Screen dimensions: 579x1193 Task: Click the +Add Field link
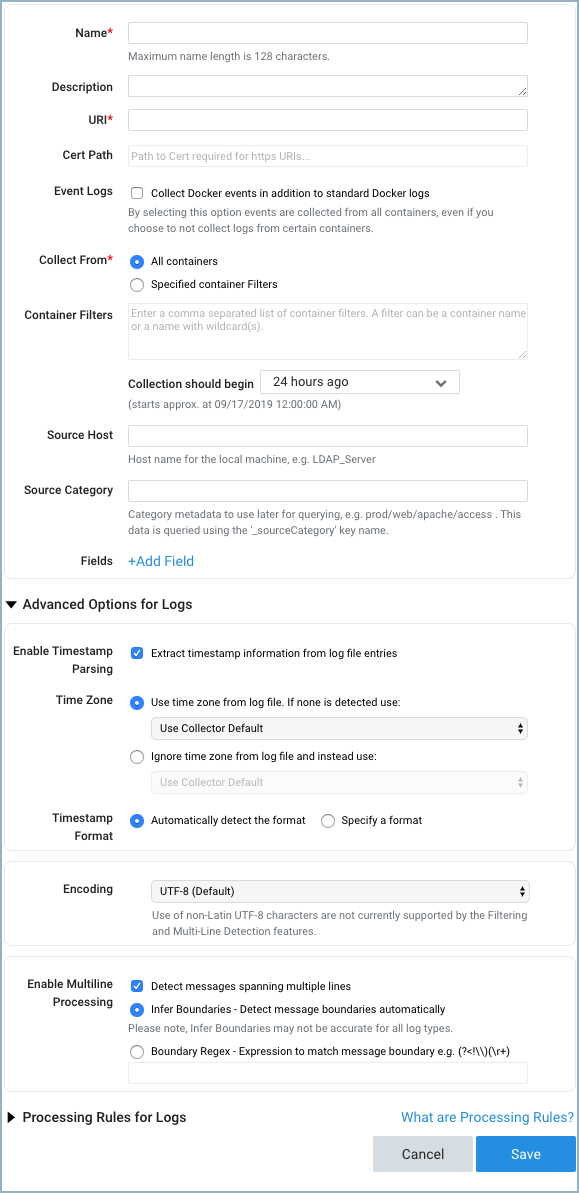[160, 561]
